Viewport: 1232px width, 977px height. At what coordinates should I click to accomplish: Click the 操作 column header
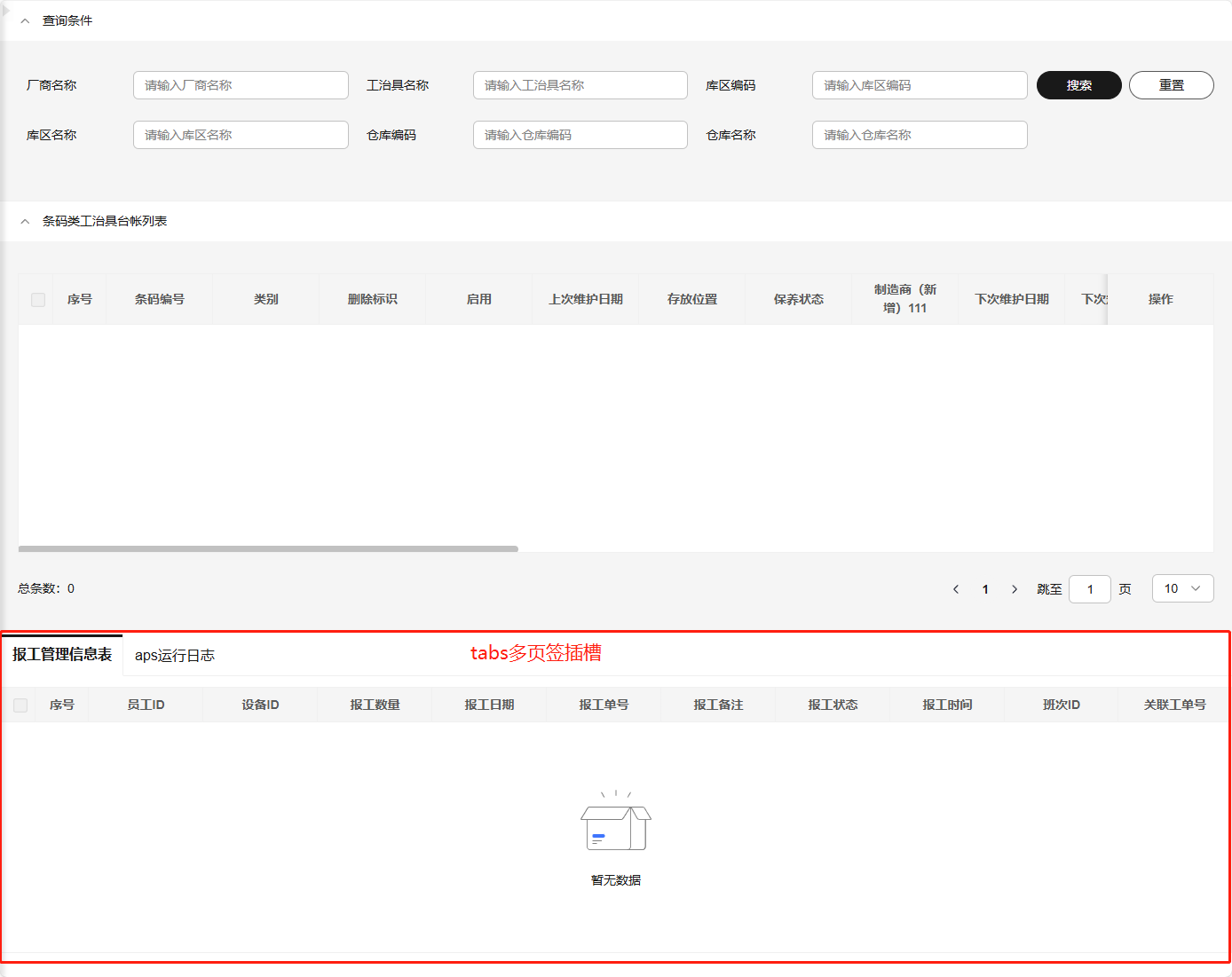(1160, 300)
